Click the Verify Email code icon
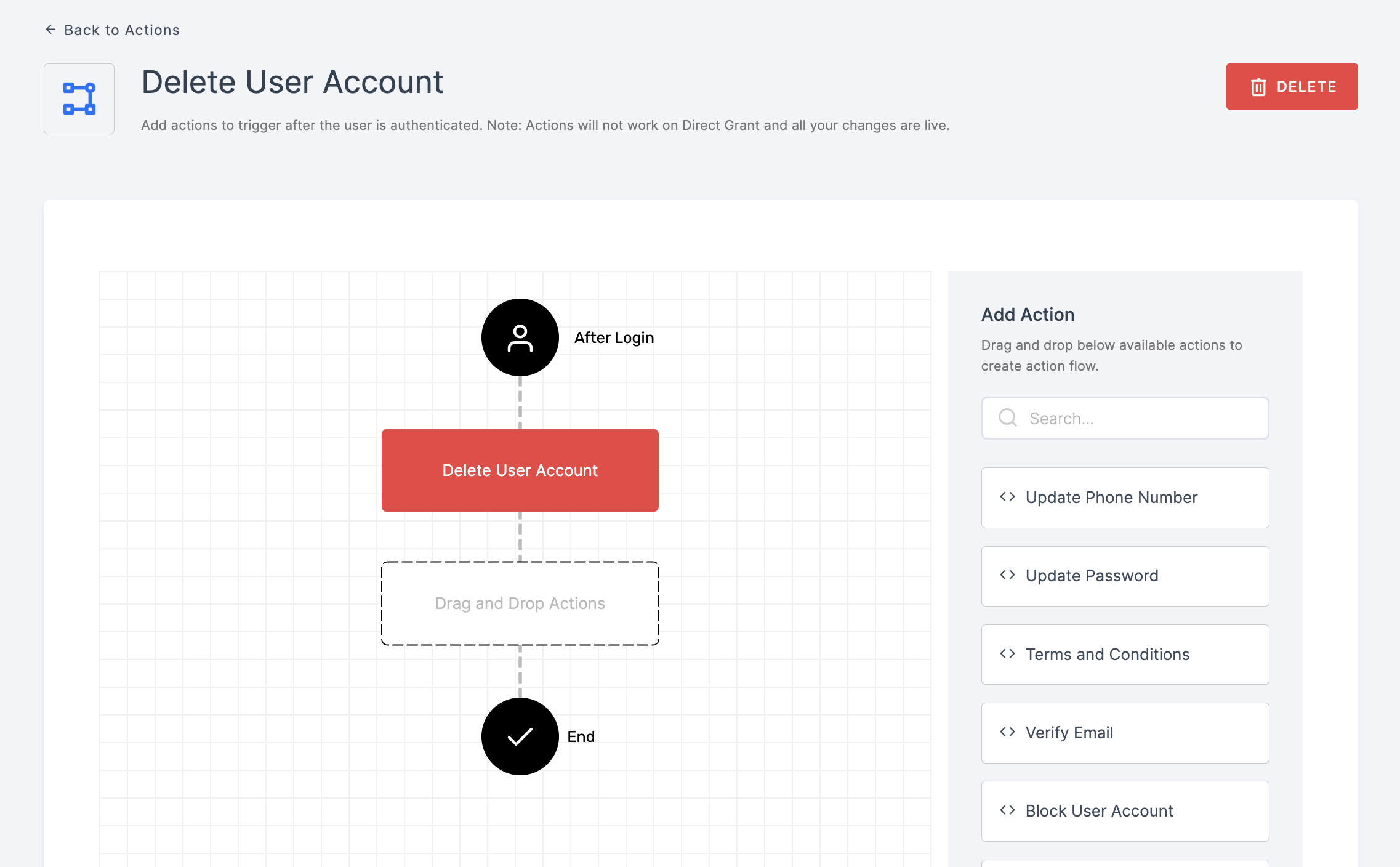This screenshot has height=867, width=1400. (x=1009, y=732)
